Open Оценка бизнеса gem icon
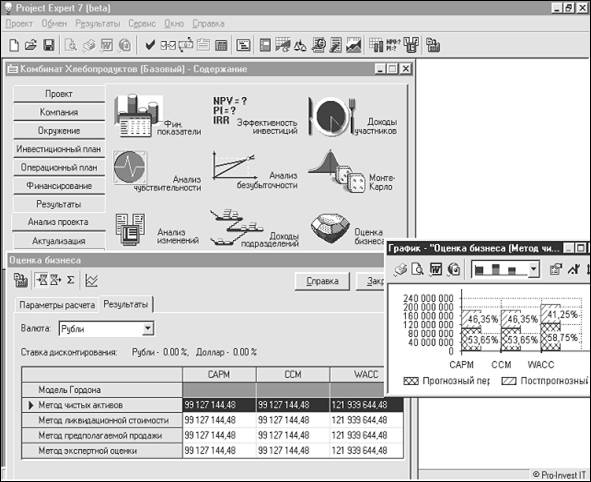The width and height of the screenshot is (591, 482). point(331,228)
